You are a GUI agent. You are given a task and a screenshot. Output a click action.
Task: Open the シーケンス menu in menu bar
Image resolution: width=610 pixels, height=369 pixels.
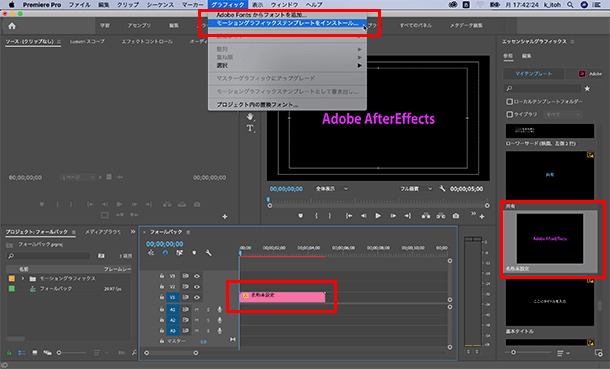click(x=160, y=5)
